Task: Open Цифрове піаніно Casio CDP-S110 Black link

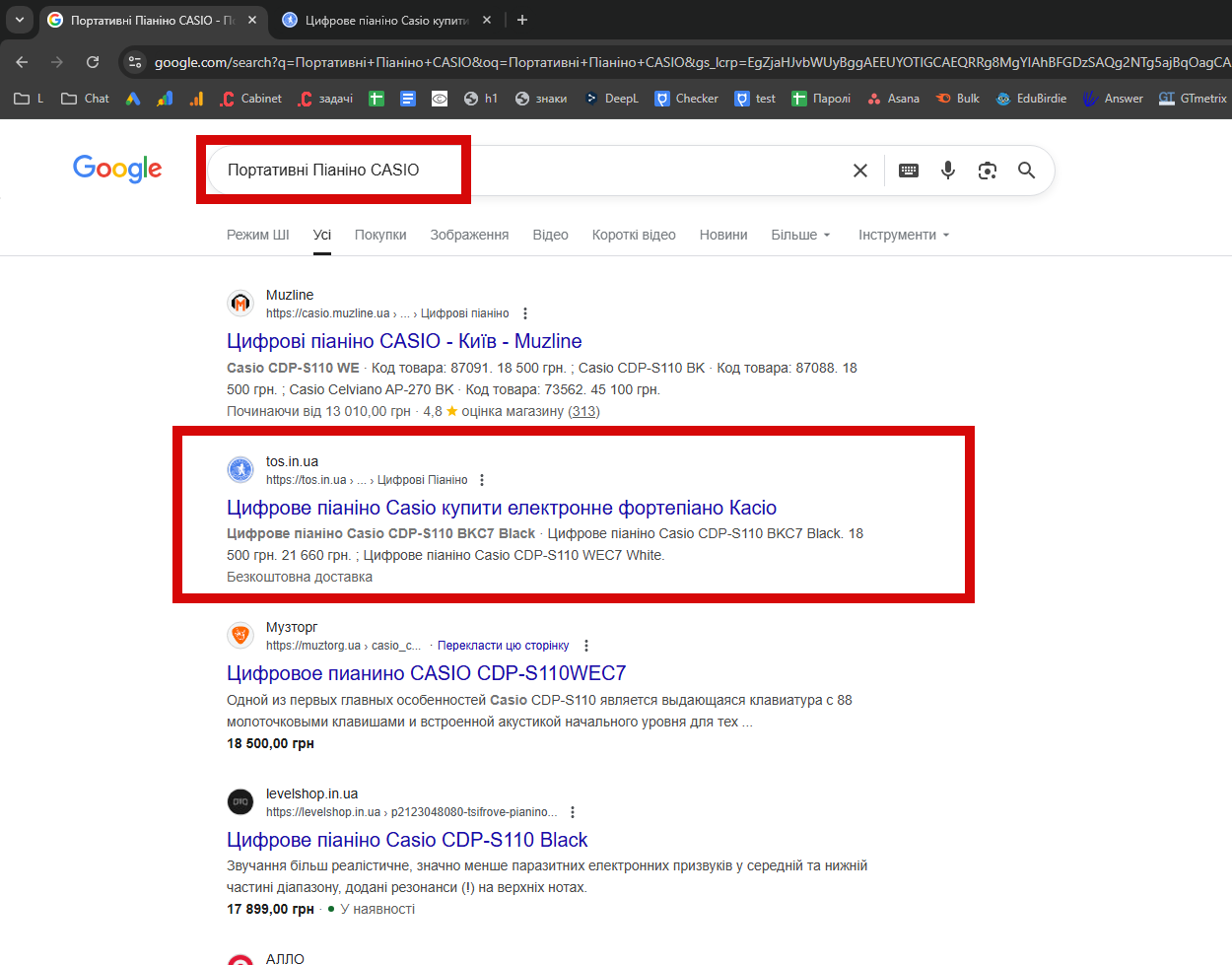Action: click(407, 840)
